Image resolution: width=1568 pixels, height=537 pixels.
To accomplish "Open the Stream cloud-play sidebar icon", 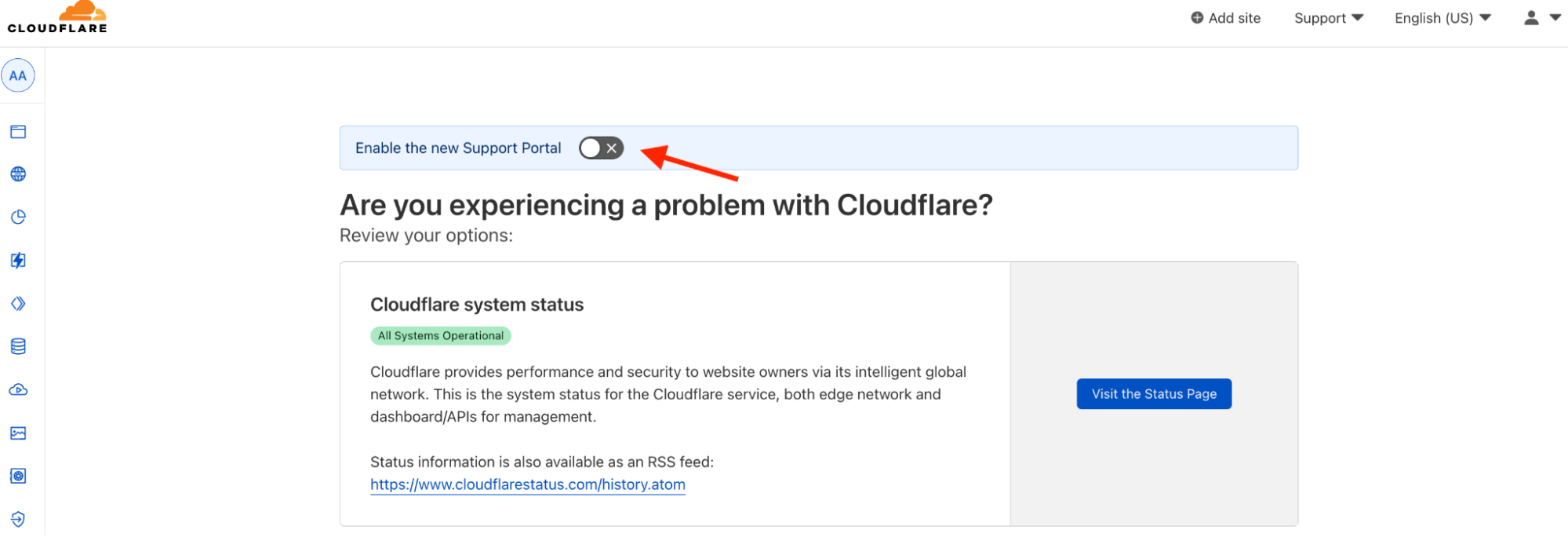I will point(18,390).
